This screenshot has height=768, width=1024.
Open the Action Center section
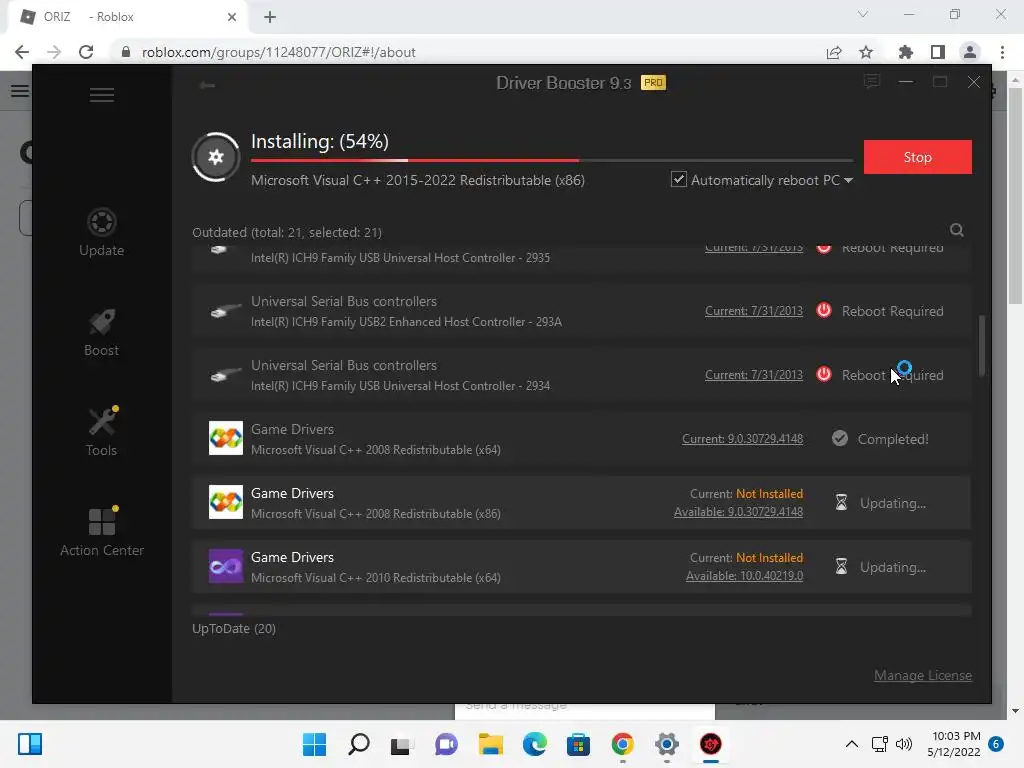coord(102,532)
